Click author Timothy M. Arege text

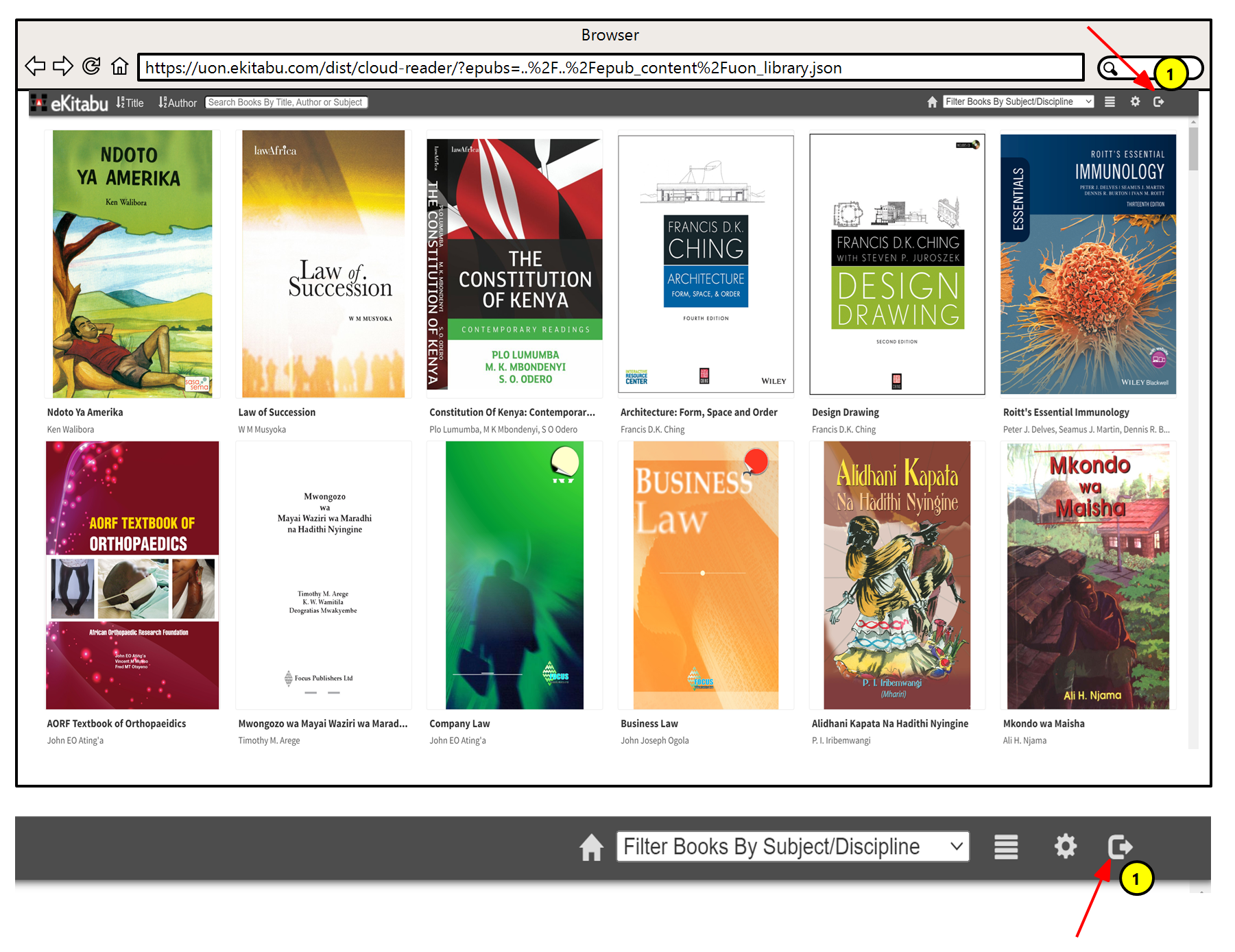coord(269,740)
